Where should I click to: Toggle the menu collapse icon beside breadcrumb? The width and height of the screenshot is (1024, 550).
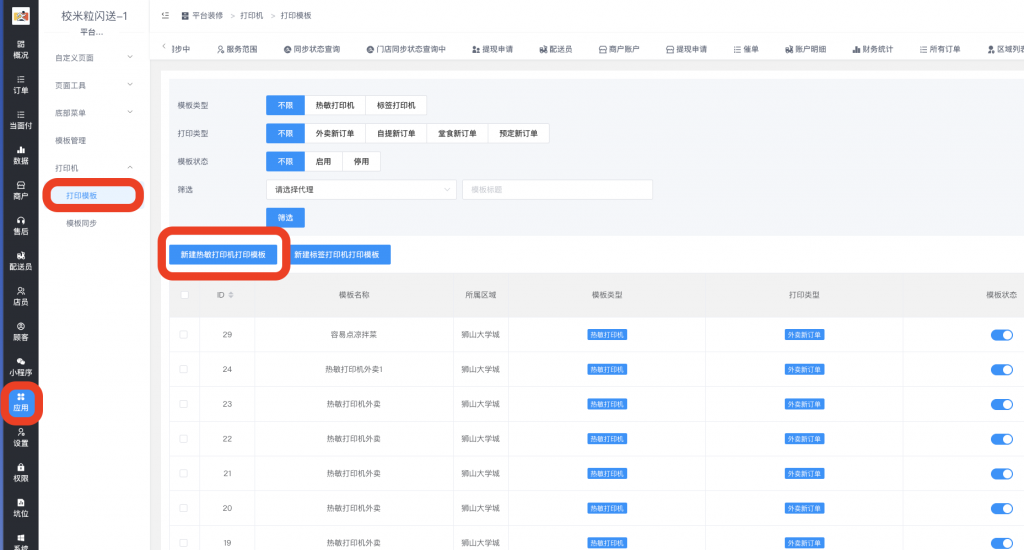[165, 15]
